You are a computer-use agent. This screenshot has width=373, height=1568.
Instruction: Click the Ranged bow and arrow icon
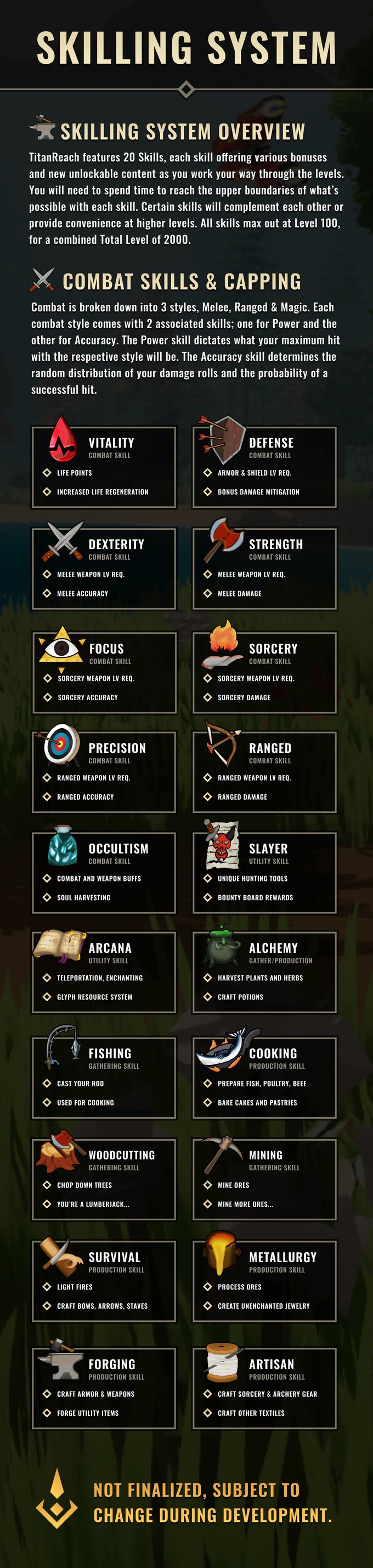coord(222,743)
